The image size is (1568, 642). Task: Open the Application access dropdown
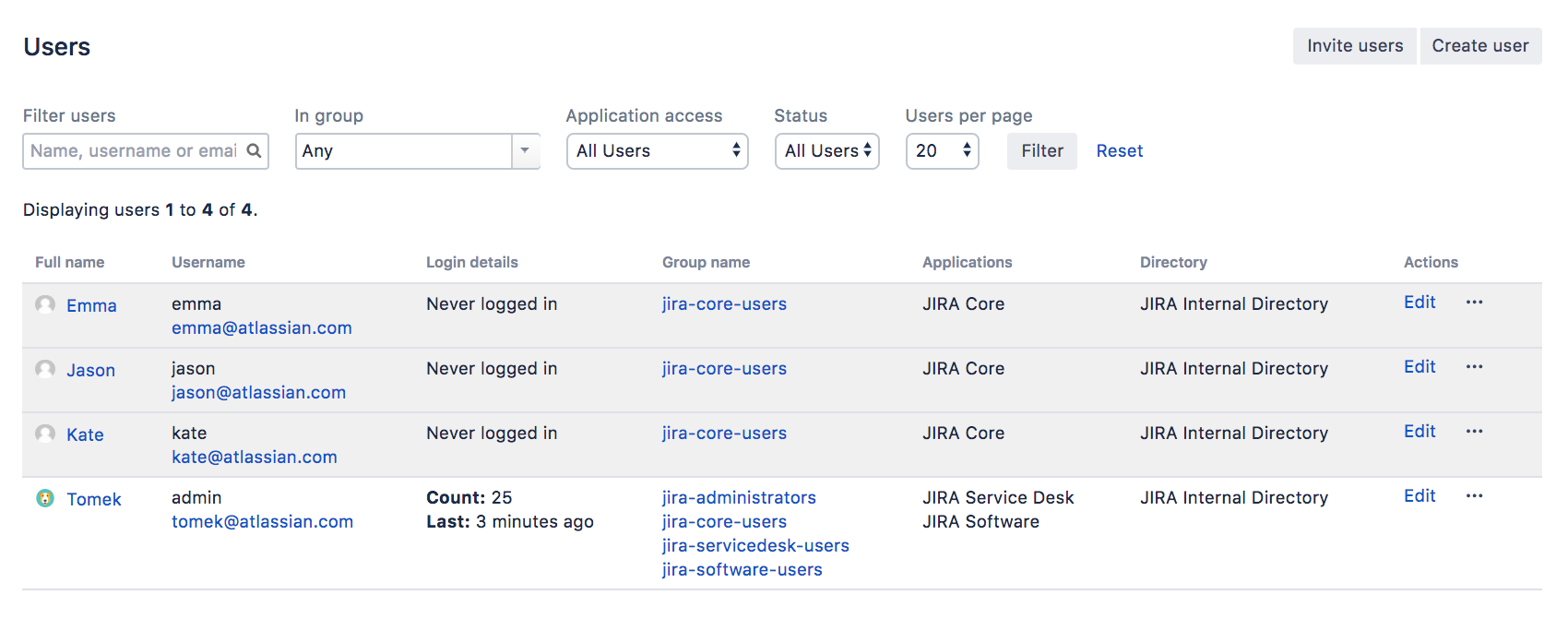pyautogui.click(x=657, y=151)
